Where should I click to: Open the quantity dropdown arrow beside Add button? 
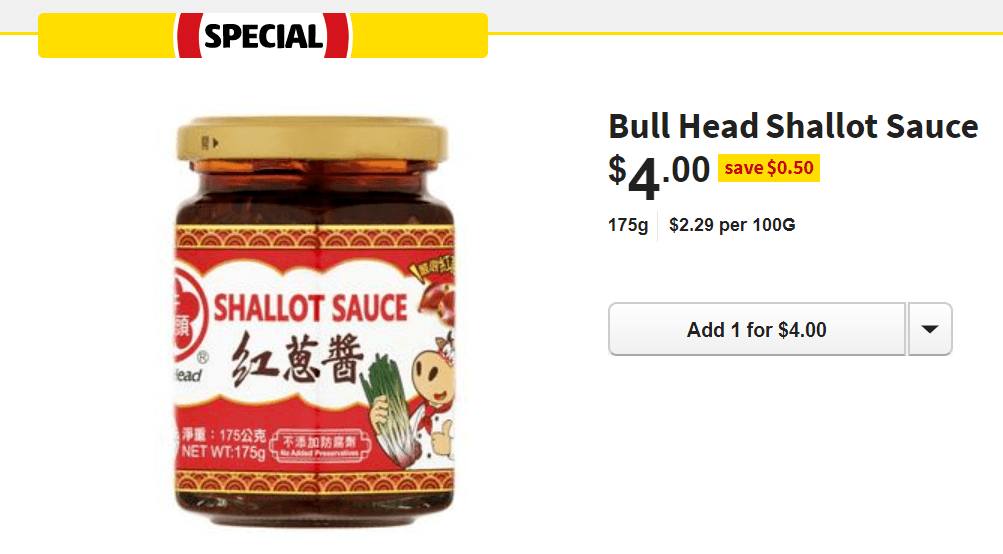click(930, 329)
